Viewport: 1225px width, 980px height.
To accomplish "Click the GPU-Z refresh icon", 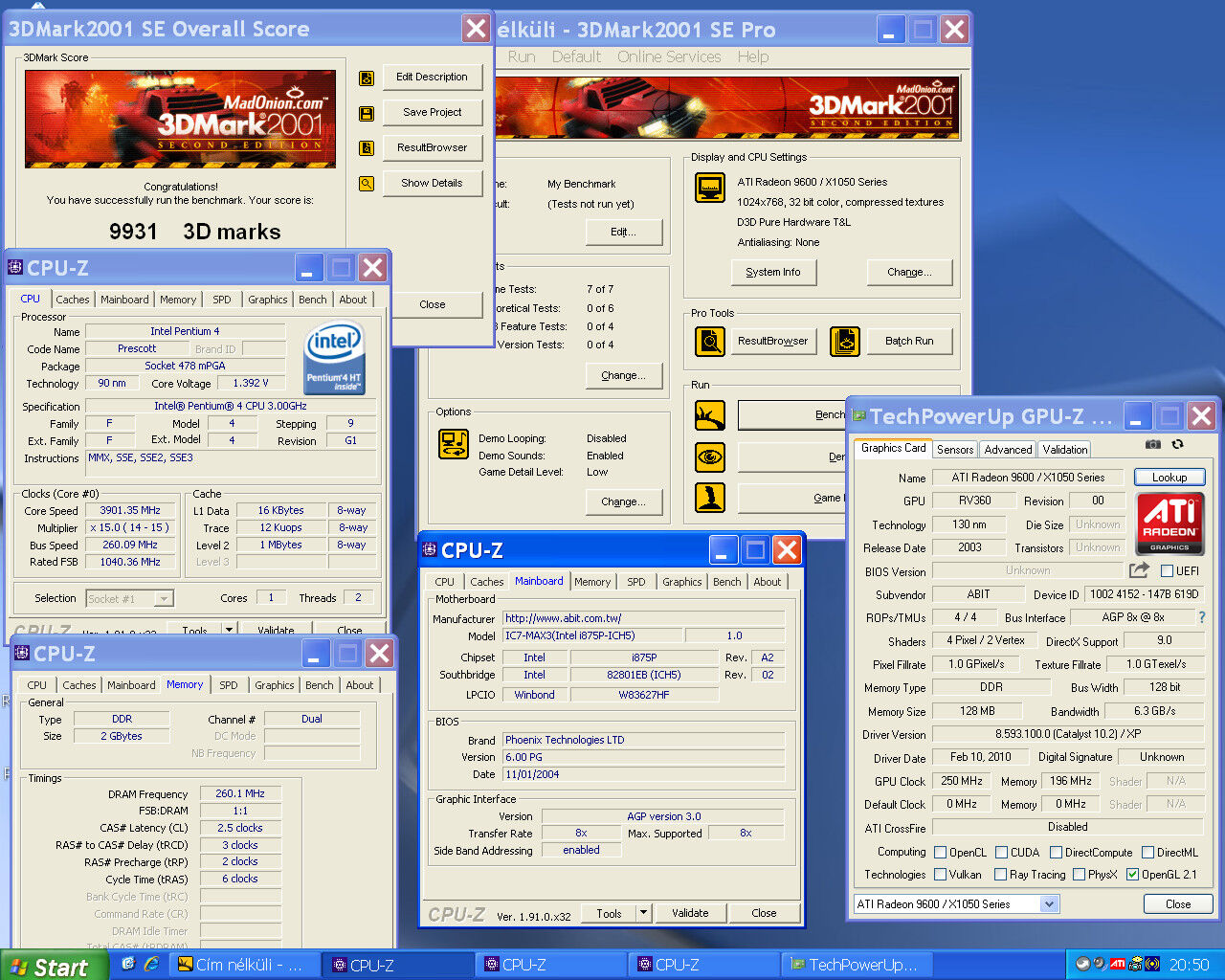I will (x=1177, y=444).
